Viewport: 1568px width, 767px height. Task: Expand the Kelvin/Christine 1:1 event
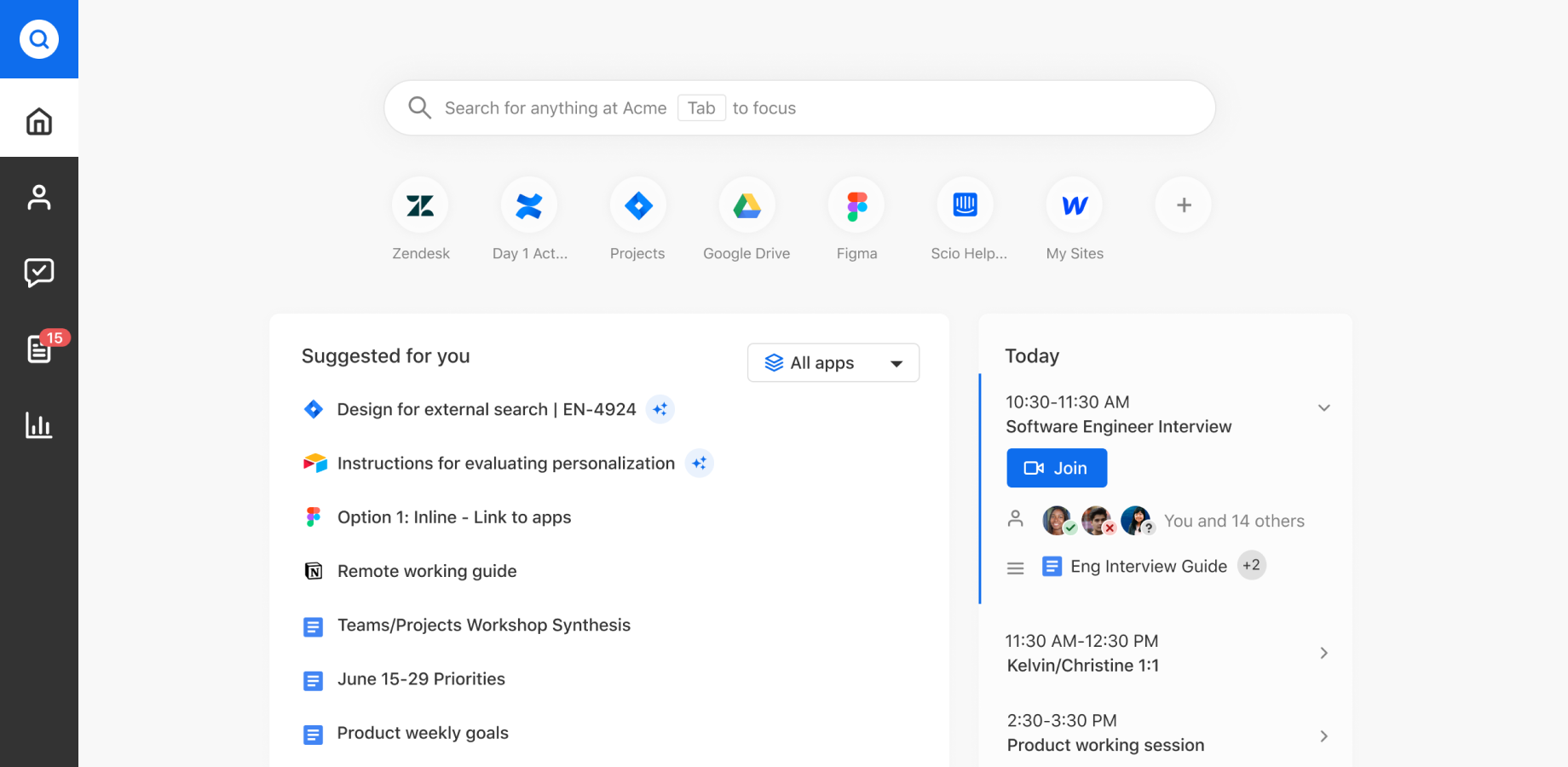coord(1324,653)
